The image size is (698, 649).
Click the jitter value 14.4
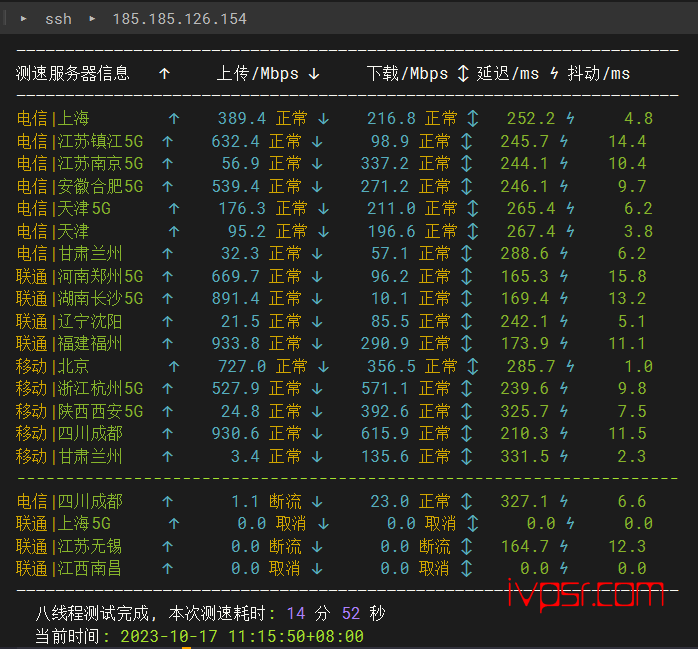(627, 142)
